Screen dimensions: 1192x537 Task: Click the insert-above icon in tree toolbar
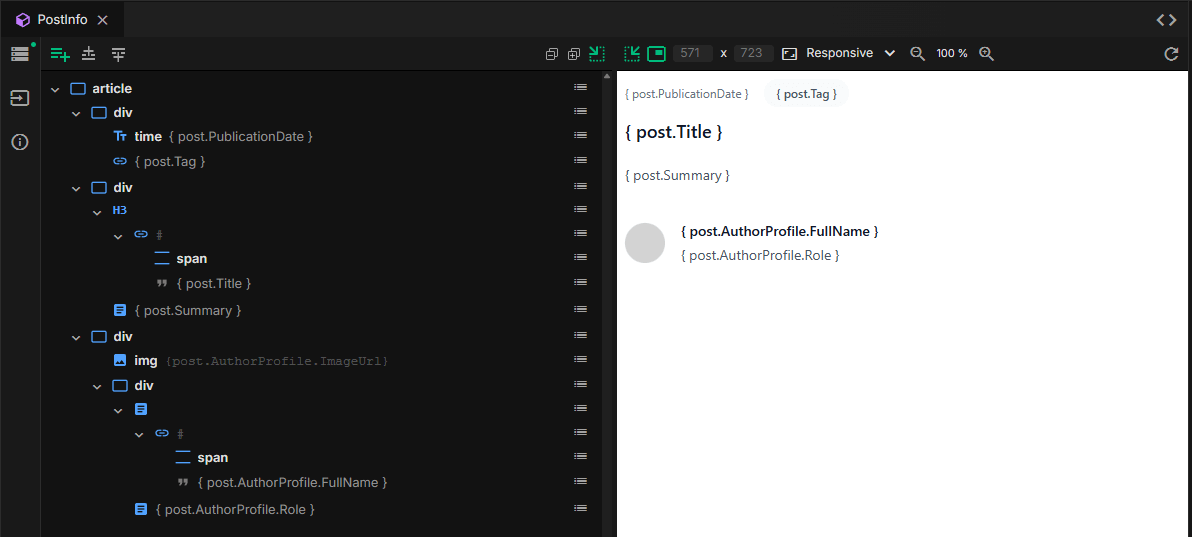[89, 54]
